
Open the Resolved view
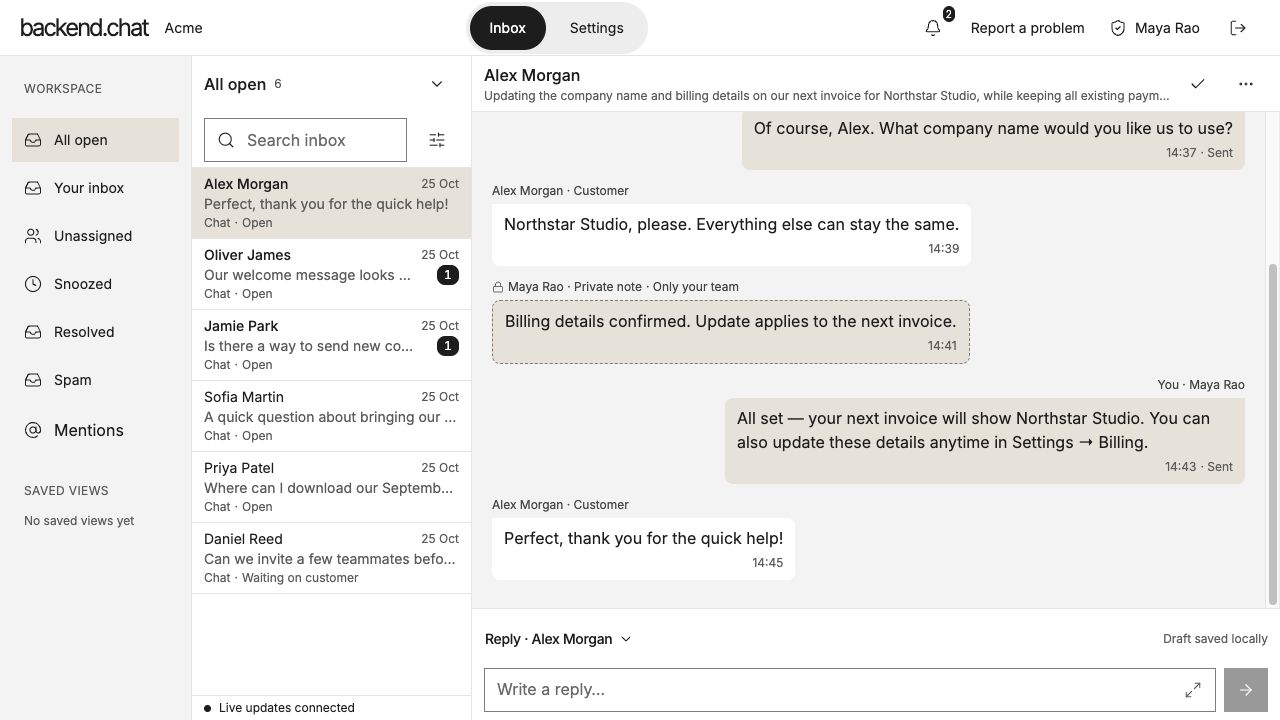tap(95, 332)
